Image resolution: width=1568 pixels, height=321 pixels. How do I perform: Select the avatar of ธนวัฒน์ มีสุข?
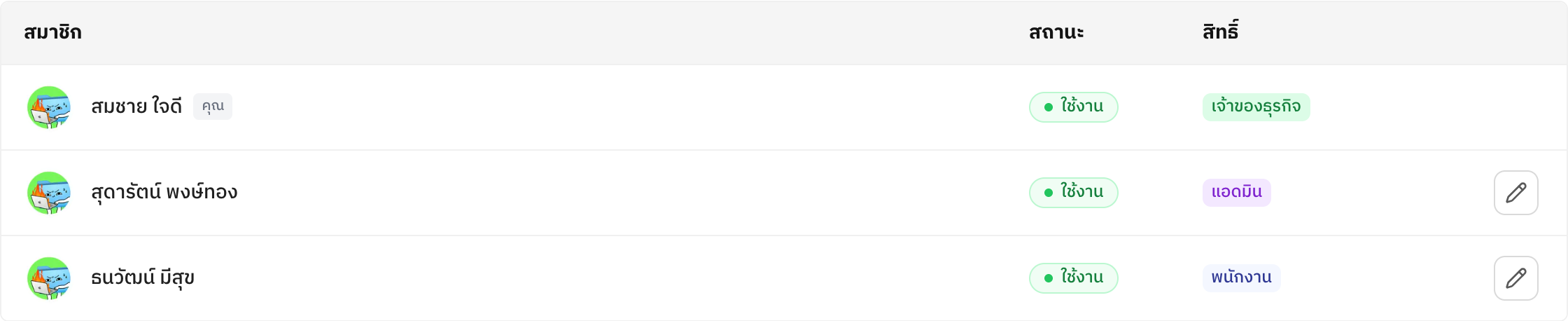(x=49, y=278)
